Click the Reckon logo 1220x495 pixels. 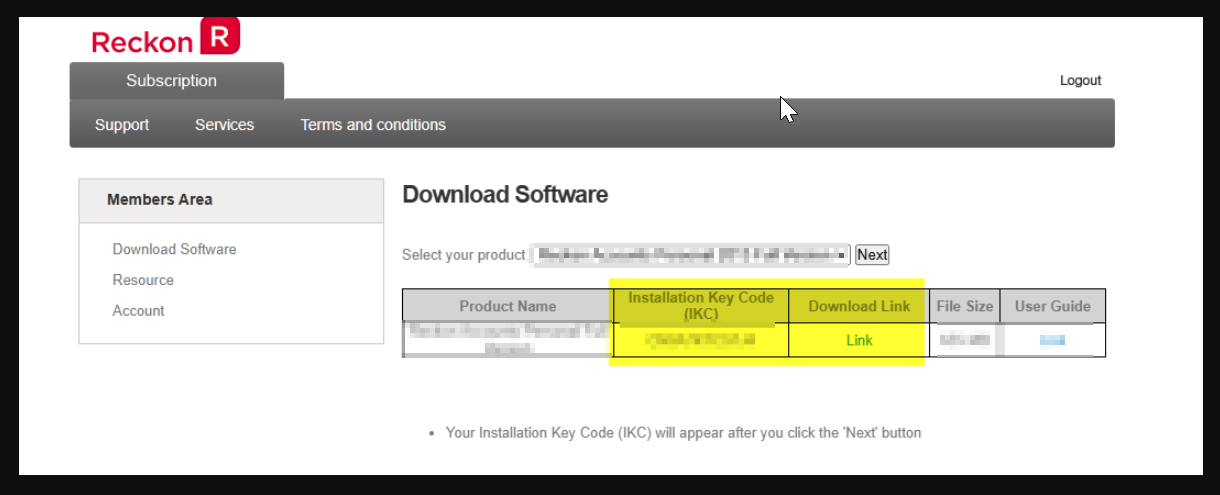pos(165,38)
